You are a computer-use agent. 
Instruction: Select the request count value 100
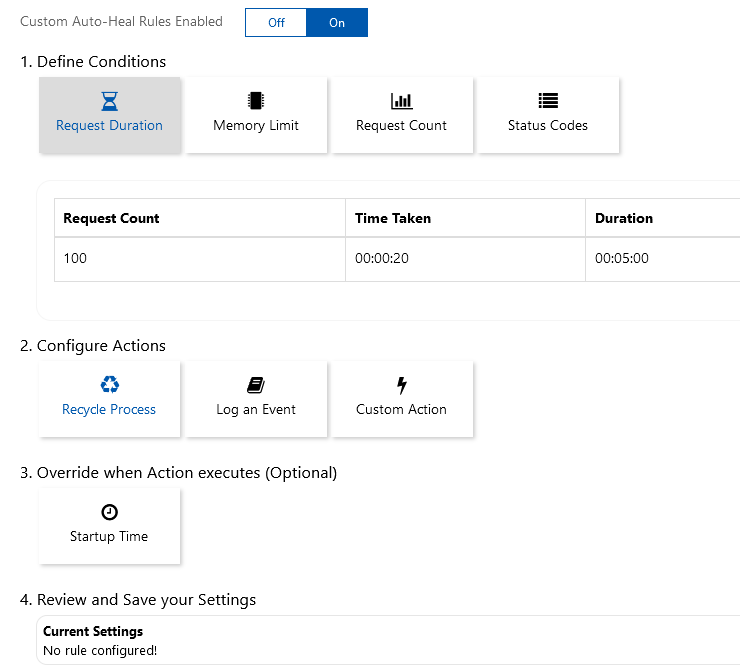pos(75,258)
